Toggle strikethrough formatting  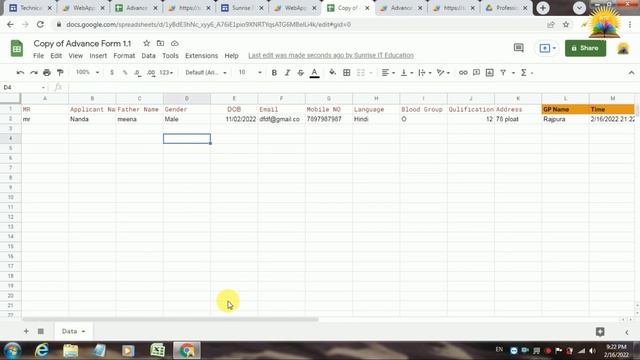tap(301, 73)
